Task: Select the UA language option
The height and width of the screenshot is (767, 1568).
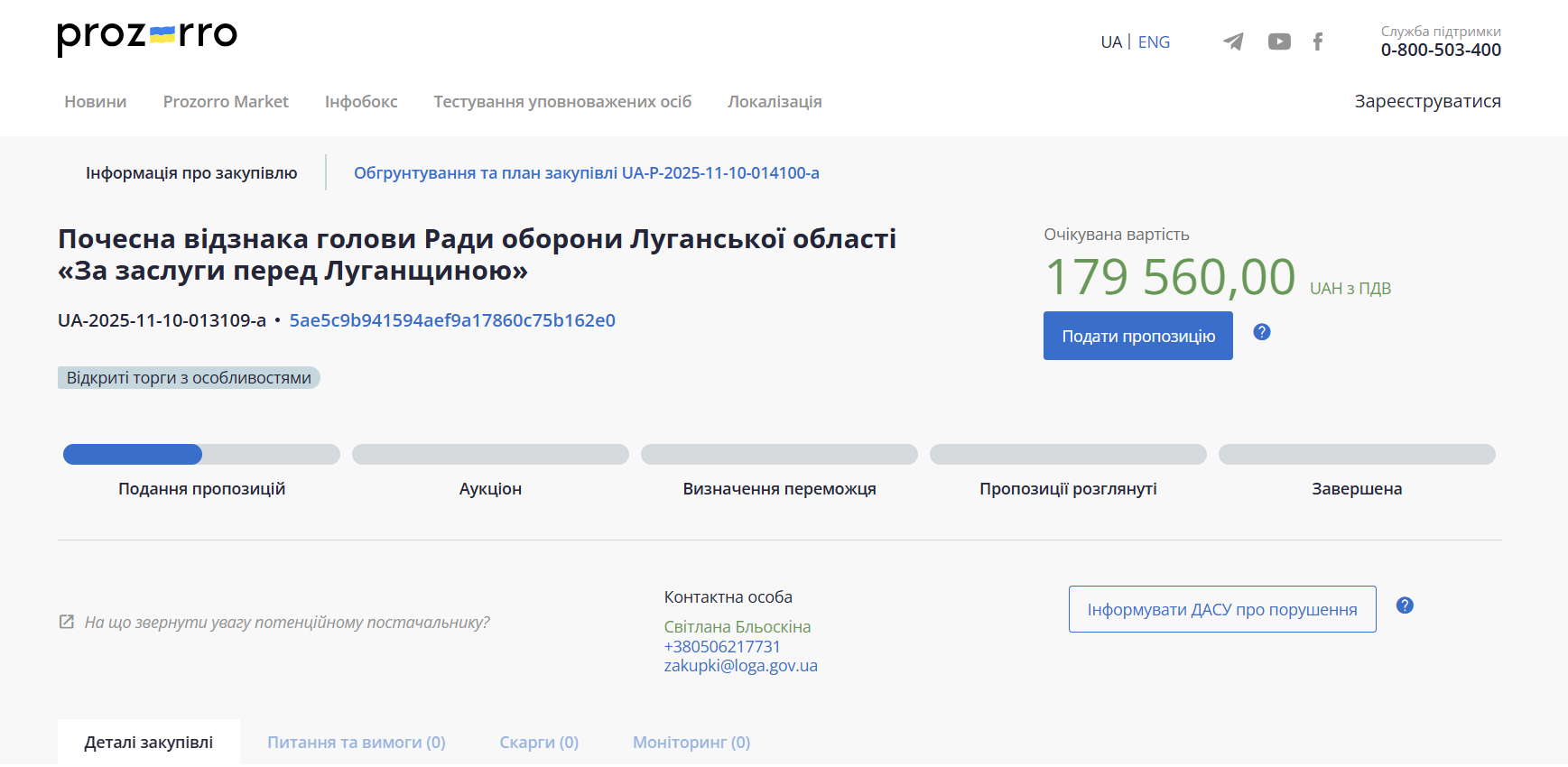Action: tap(1111, 42)
